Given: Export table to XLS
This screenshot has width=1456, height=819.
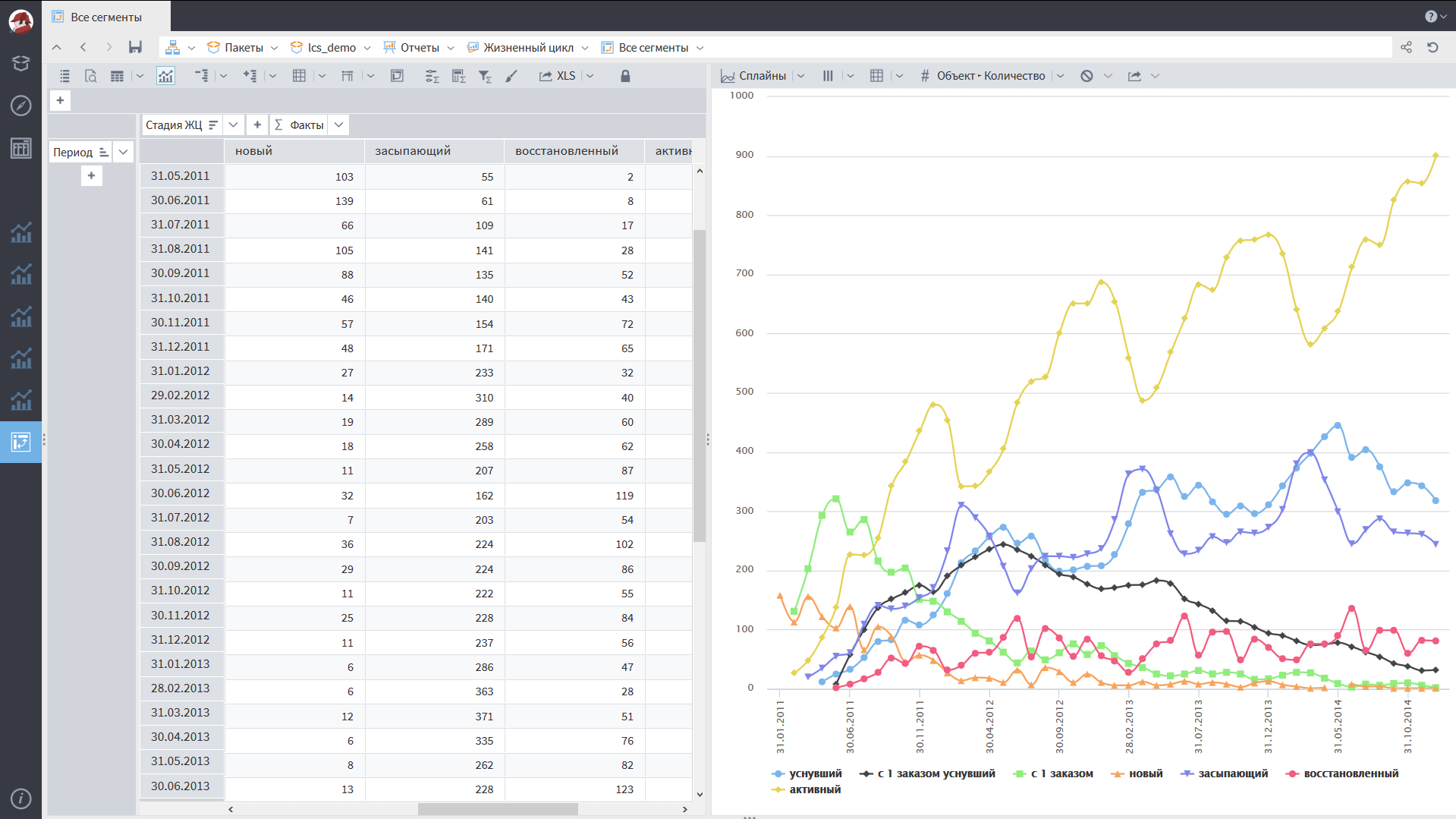Looking at the screenshot, I should [558, 76].
